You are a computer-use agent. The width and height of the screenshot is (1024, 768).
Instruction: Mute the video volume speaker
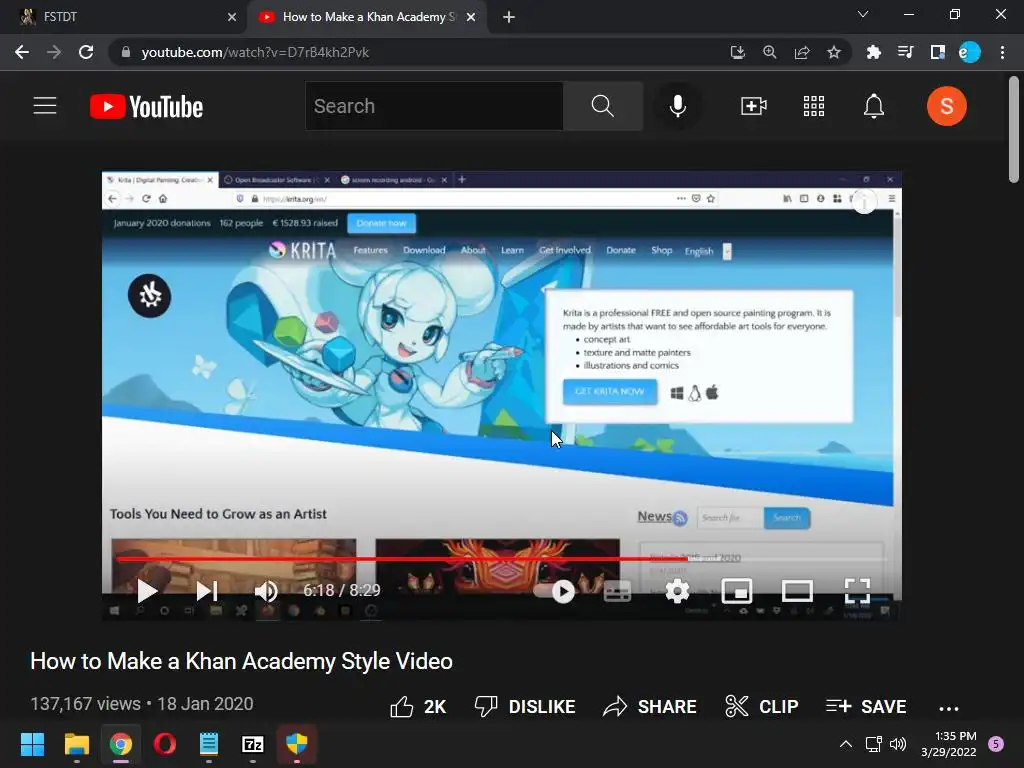click(266, 591)
